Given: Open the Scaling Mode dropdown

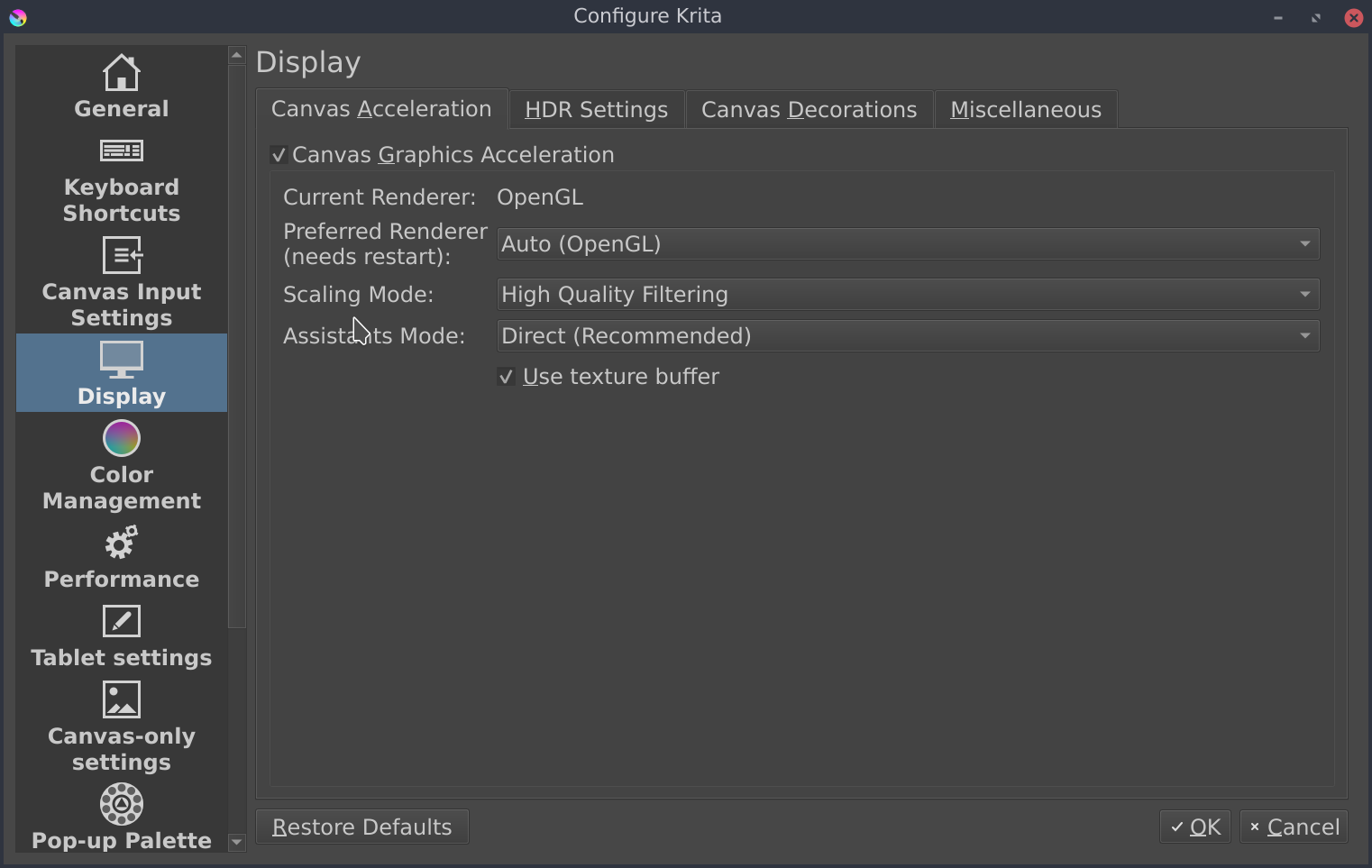Looking at the screenshot, I should pyautogui.click(x=908, y=295).
